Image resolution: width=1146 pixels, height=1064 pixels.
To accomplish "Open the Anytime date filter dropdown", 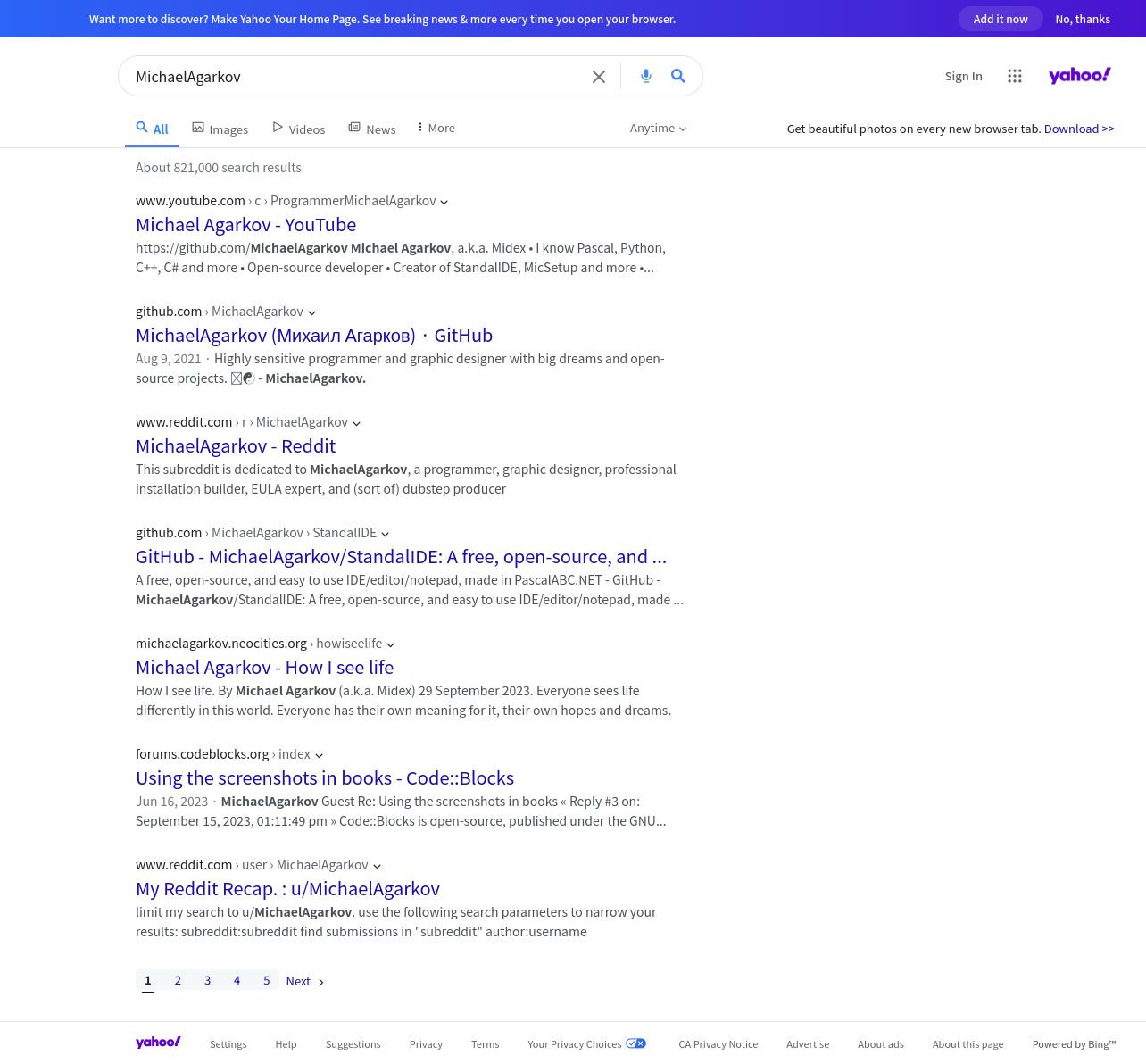I will 658,128.
